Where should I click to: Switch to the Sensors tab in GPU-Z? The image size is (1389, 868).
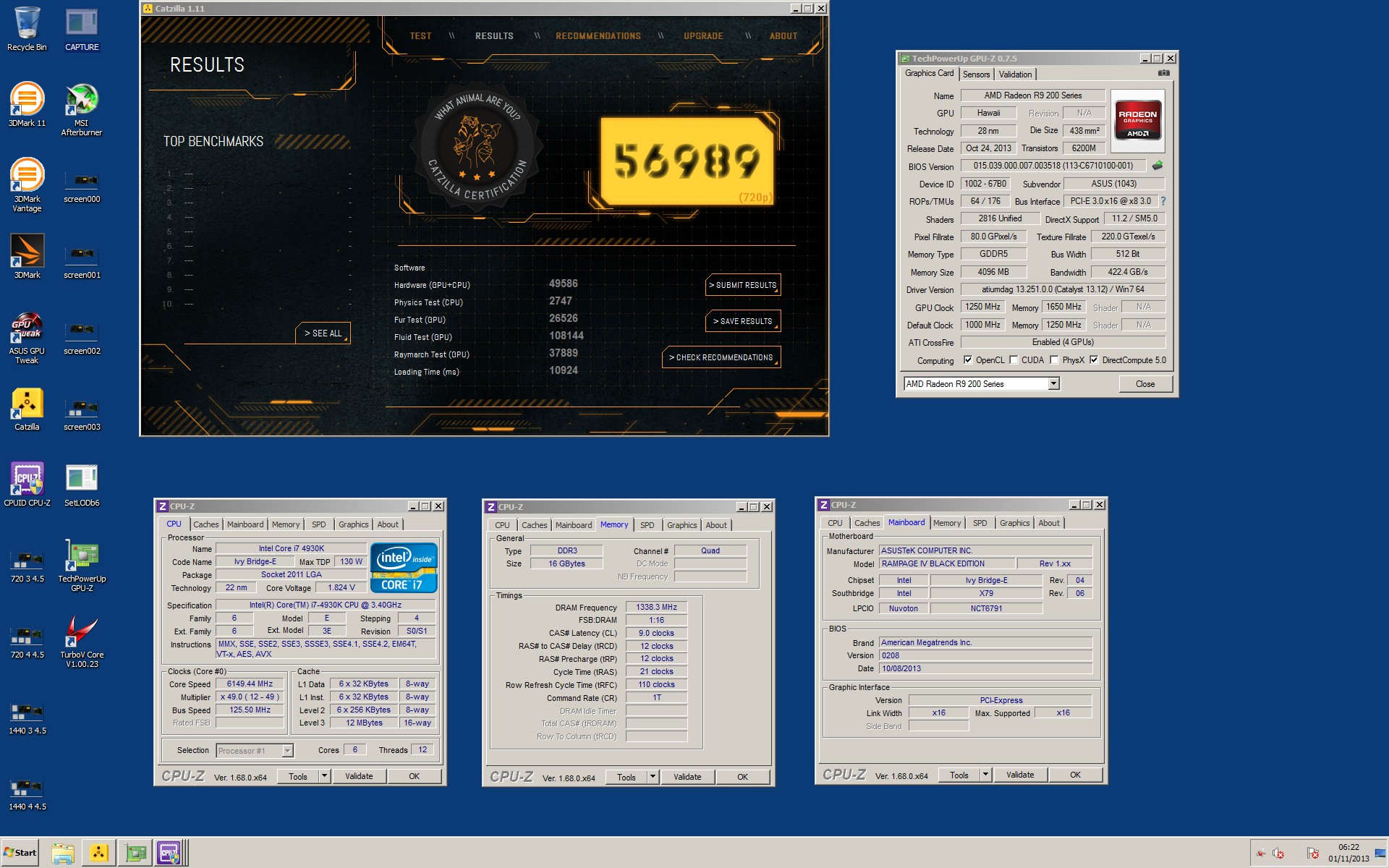[976, 75]
